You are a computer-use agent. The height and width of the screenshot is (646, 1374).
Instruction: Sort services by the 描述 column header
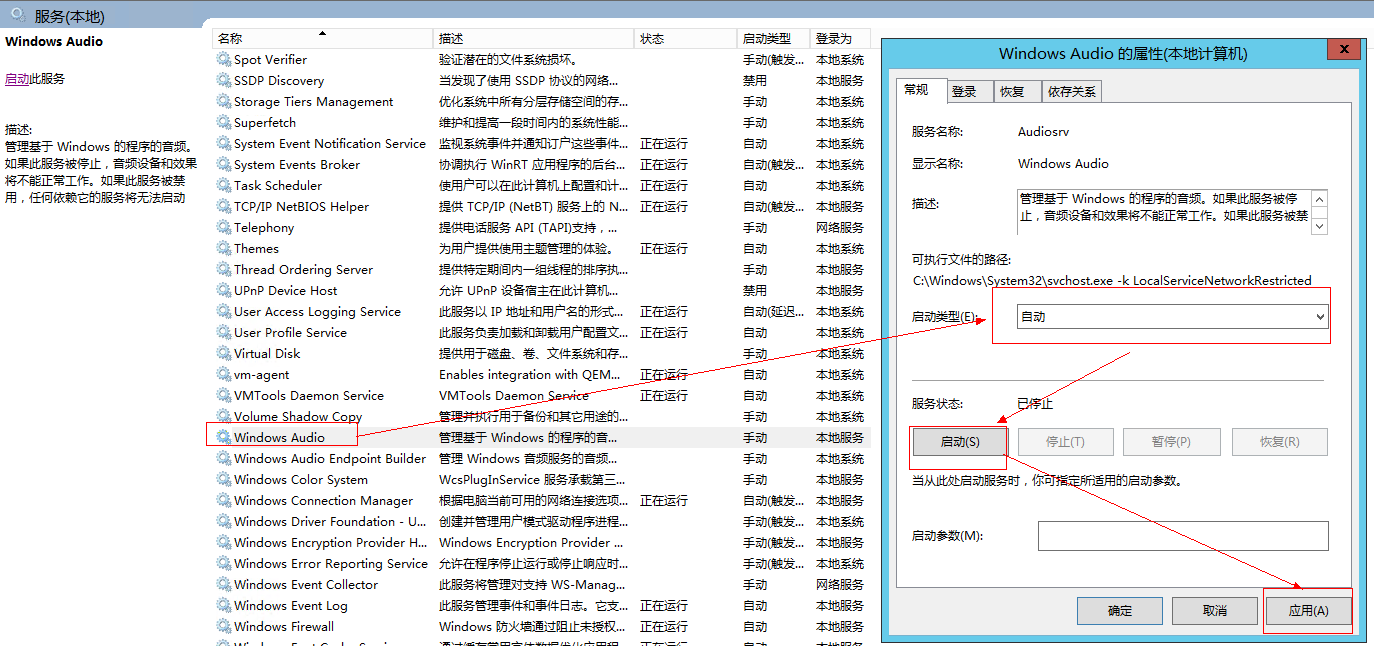pos(535,38)
